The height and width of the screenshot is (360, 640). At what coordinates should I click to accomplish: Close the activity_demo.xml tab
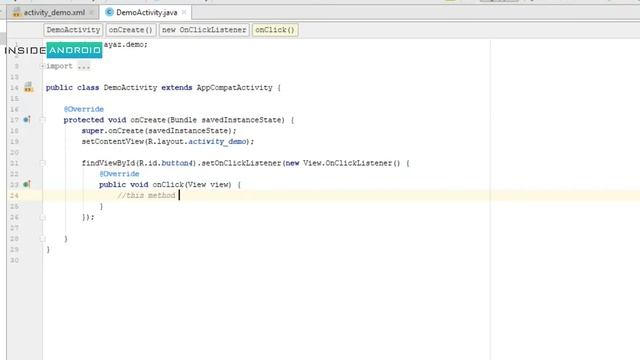click(x=91, y=13)
